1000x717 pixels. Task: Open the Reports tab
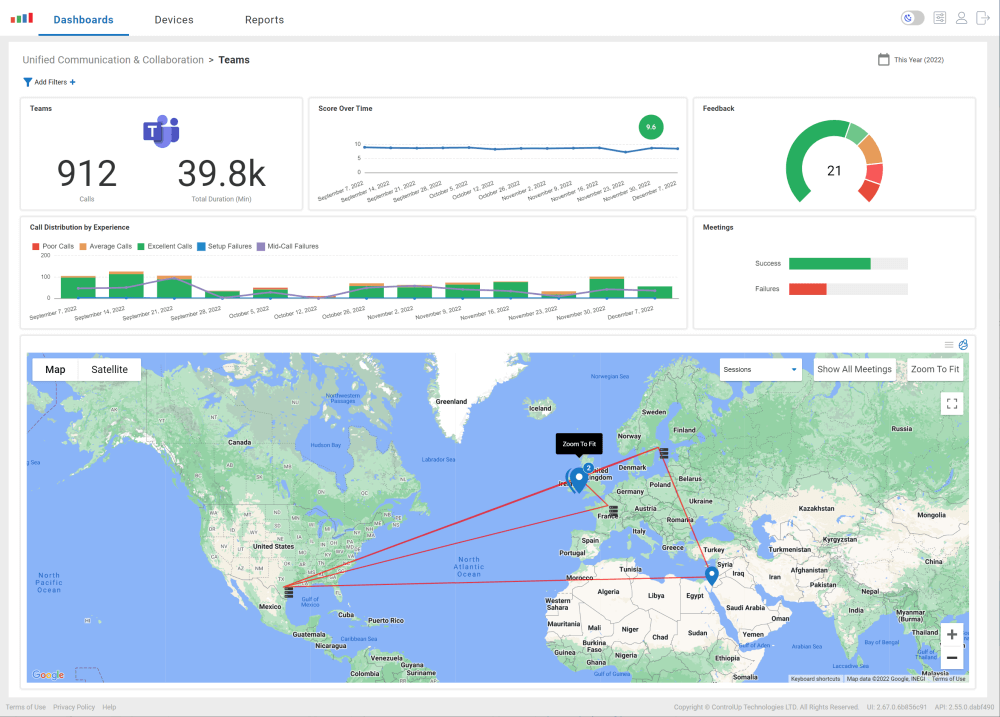(264, 19)
